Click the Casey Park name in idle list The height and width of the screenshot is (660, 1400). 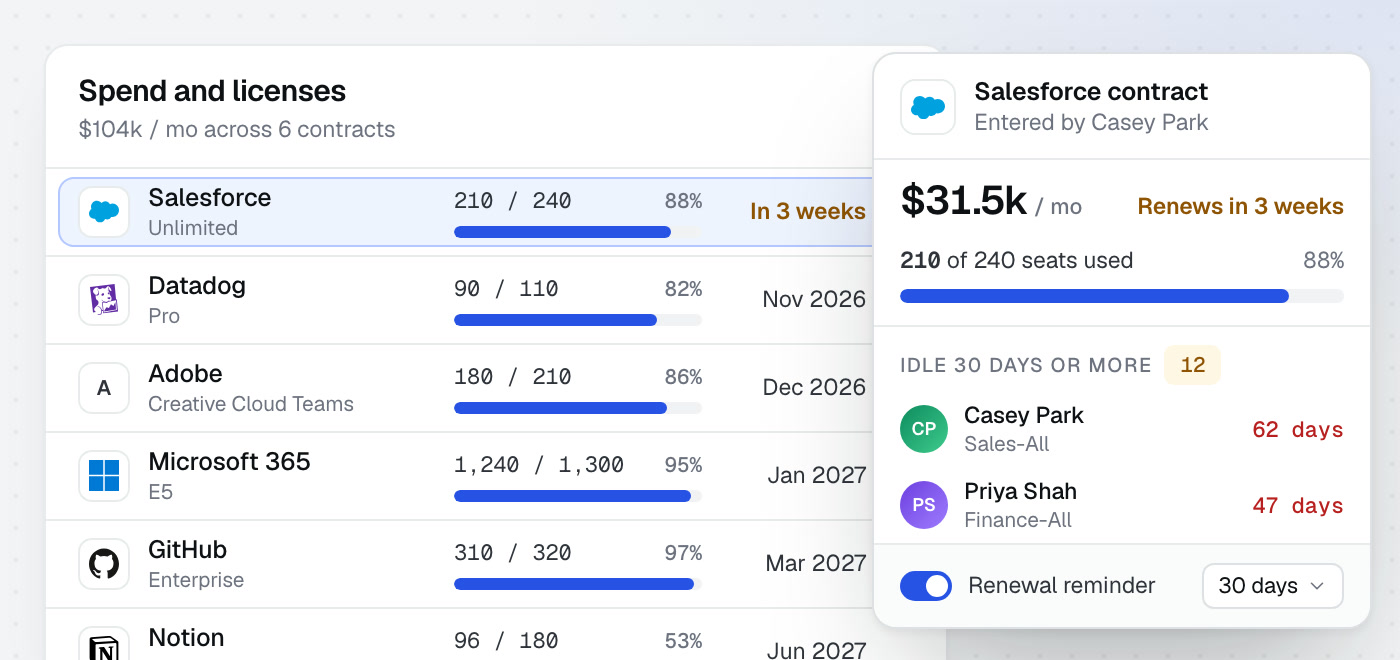click(x=1024, y=416)
